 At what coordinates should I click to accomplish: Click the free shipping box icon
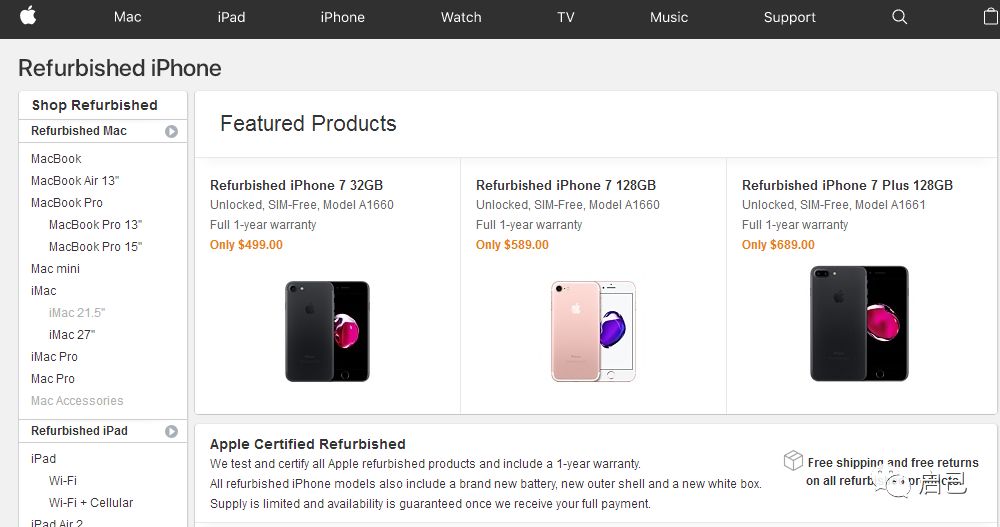coord(793,460)
